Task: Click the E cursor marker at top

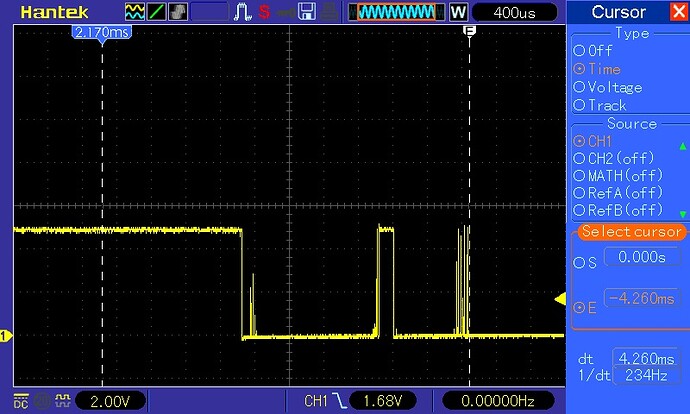Action: [470, 31]
